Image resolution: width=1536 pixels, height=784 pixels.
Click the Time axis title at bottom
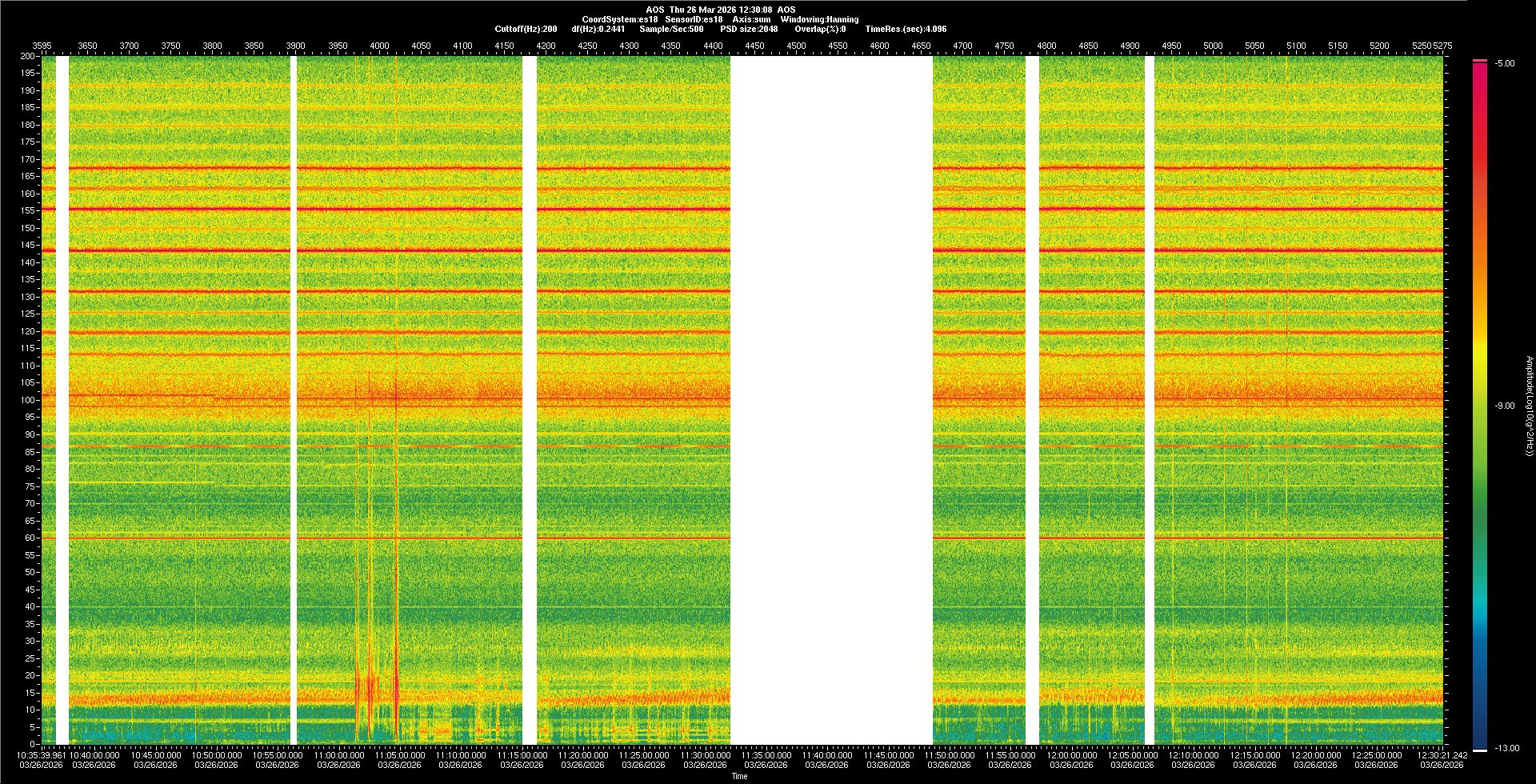click(x=739, y=776)
